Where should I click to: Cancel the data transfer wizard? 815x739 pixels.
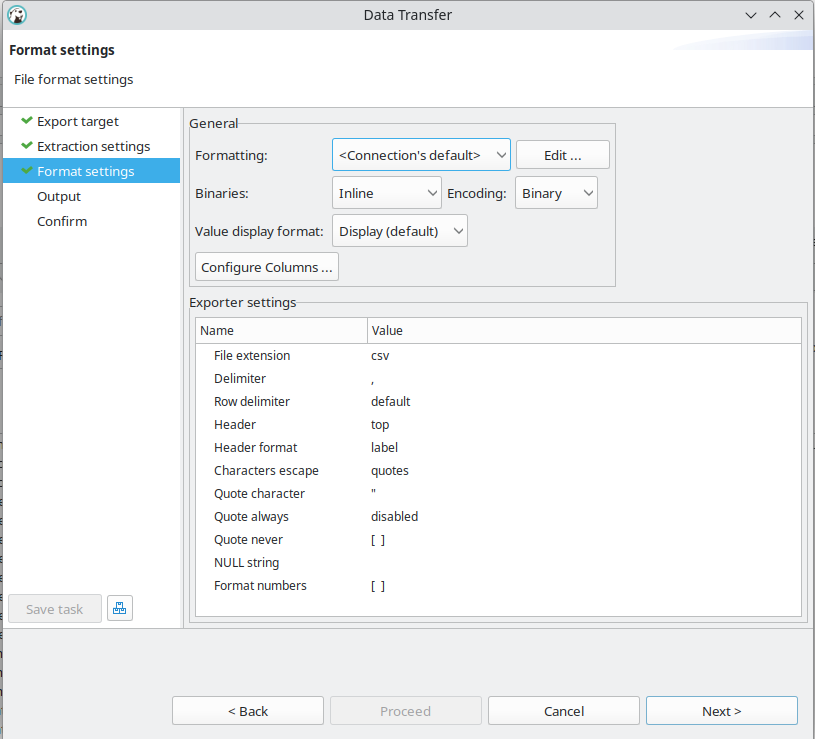(x=563, y=710)
